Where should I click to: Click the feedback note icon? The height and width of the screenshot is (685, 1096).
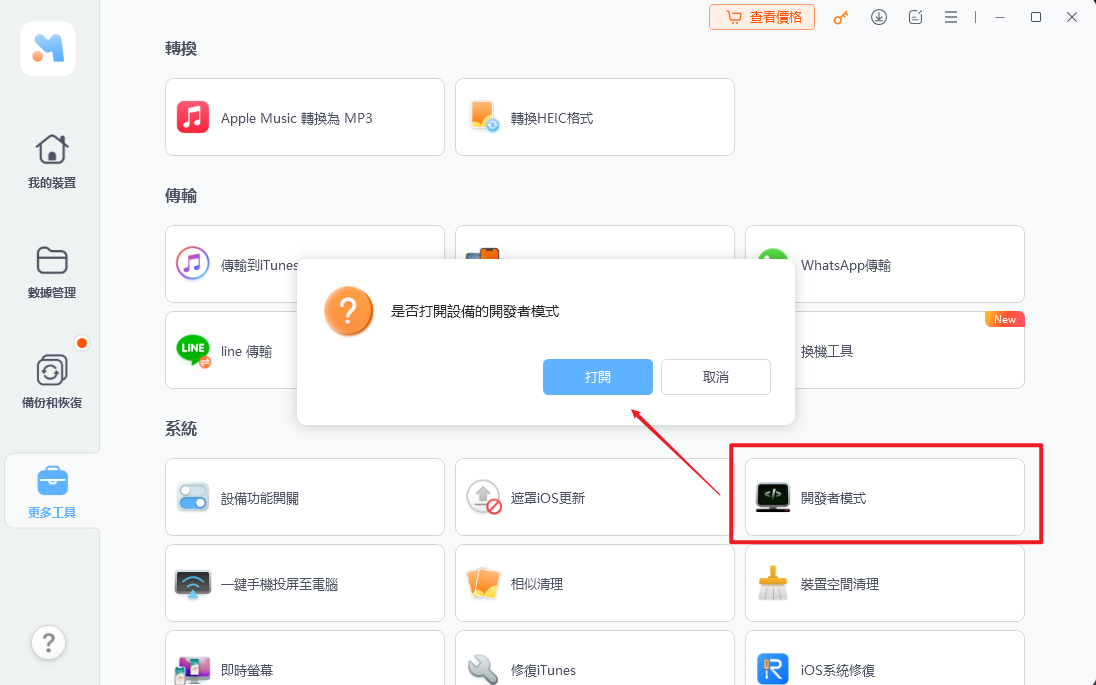point(915,17)
